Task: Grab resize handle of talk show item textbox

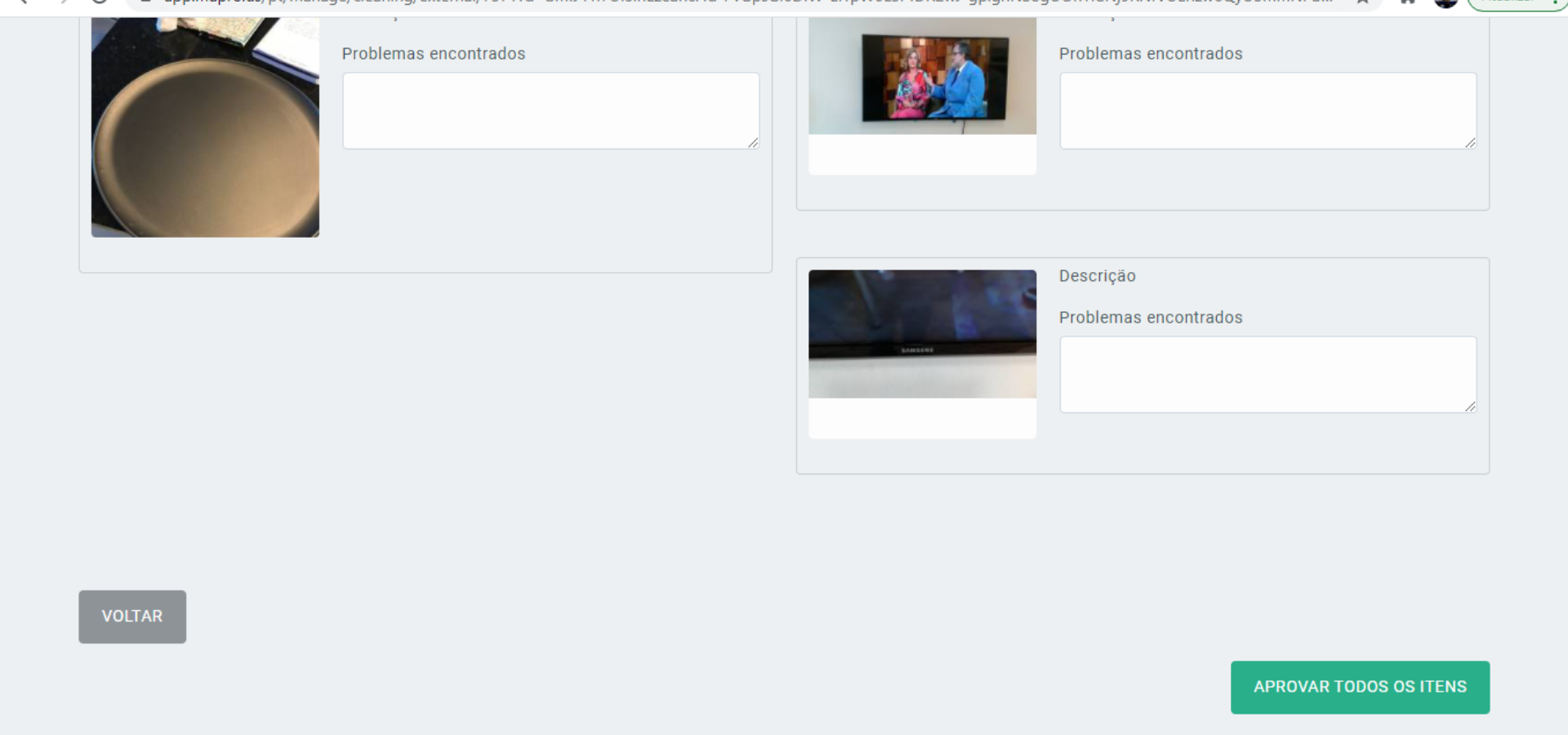Action: pos(1470,143)
